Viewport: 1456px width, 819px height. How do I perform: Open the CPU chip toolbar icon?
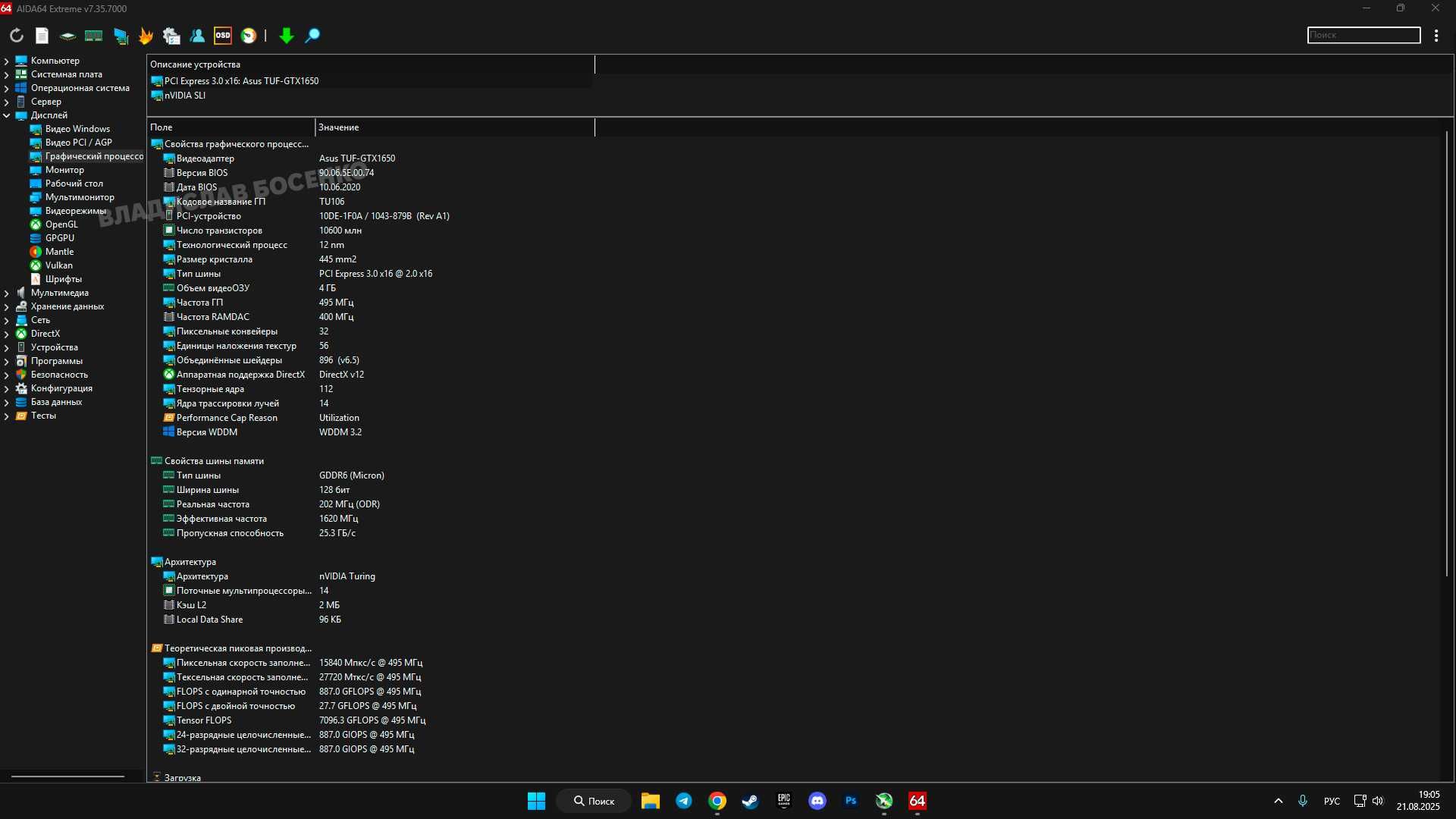[x=67, y=36]
